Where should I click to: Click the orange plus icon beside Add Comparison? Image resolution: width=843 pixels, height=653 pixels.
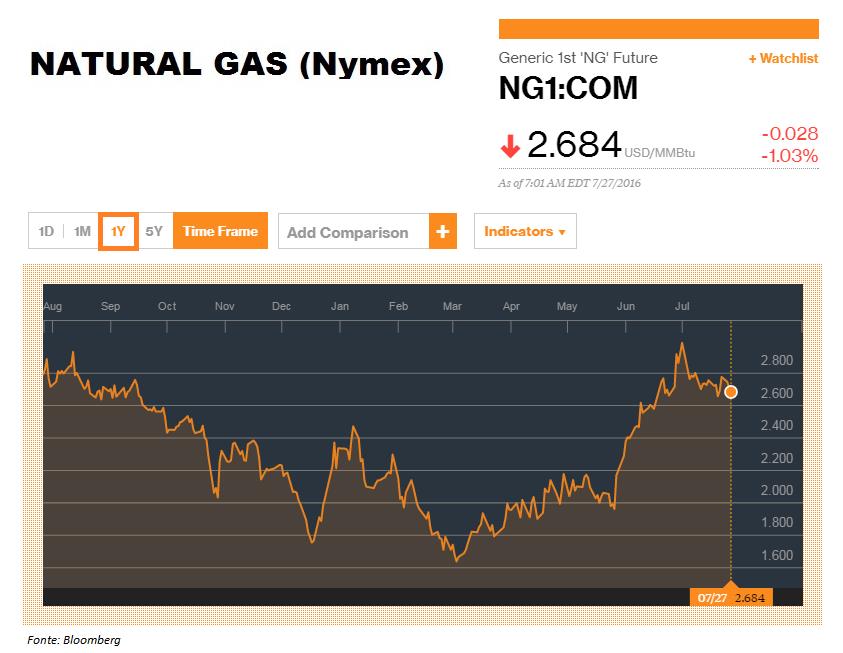(442, 231)
